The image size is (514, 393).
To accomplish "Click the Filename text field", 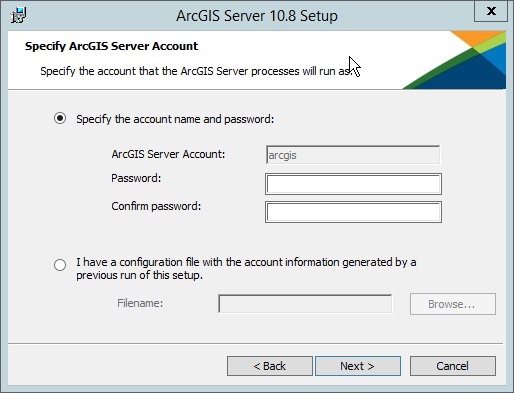I will (x=305, y=304).
